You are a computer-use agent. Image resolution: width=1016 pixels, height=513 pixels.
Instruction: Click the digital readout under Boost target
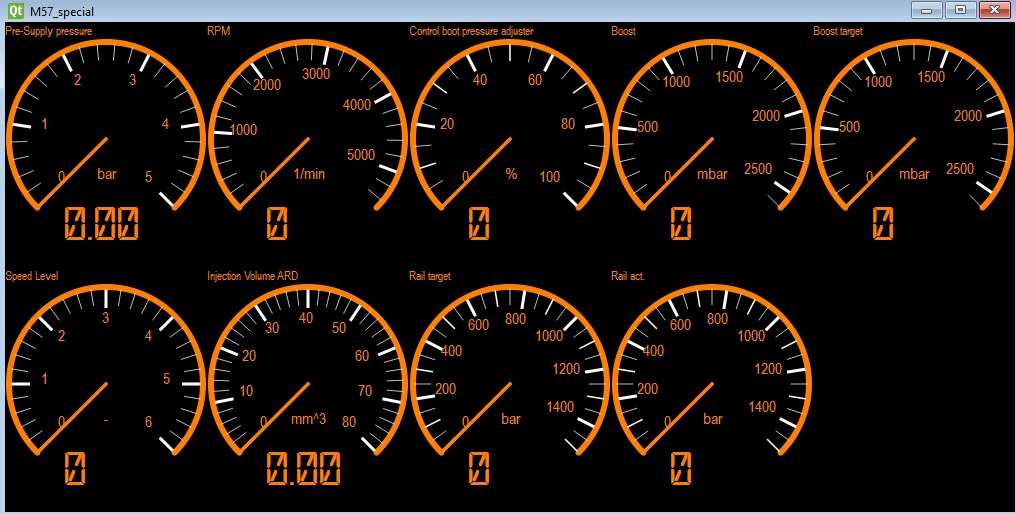[883, 223]
